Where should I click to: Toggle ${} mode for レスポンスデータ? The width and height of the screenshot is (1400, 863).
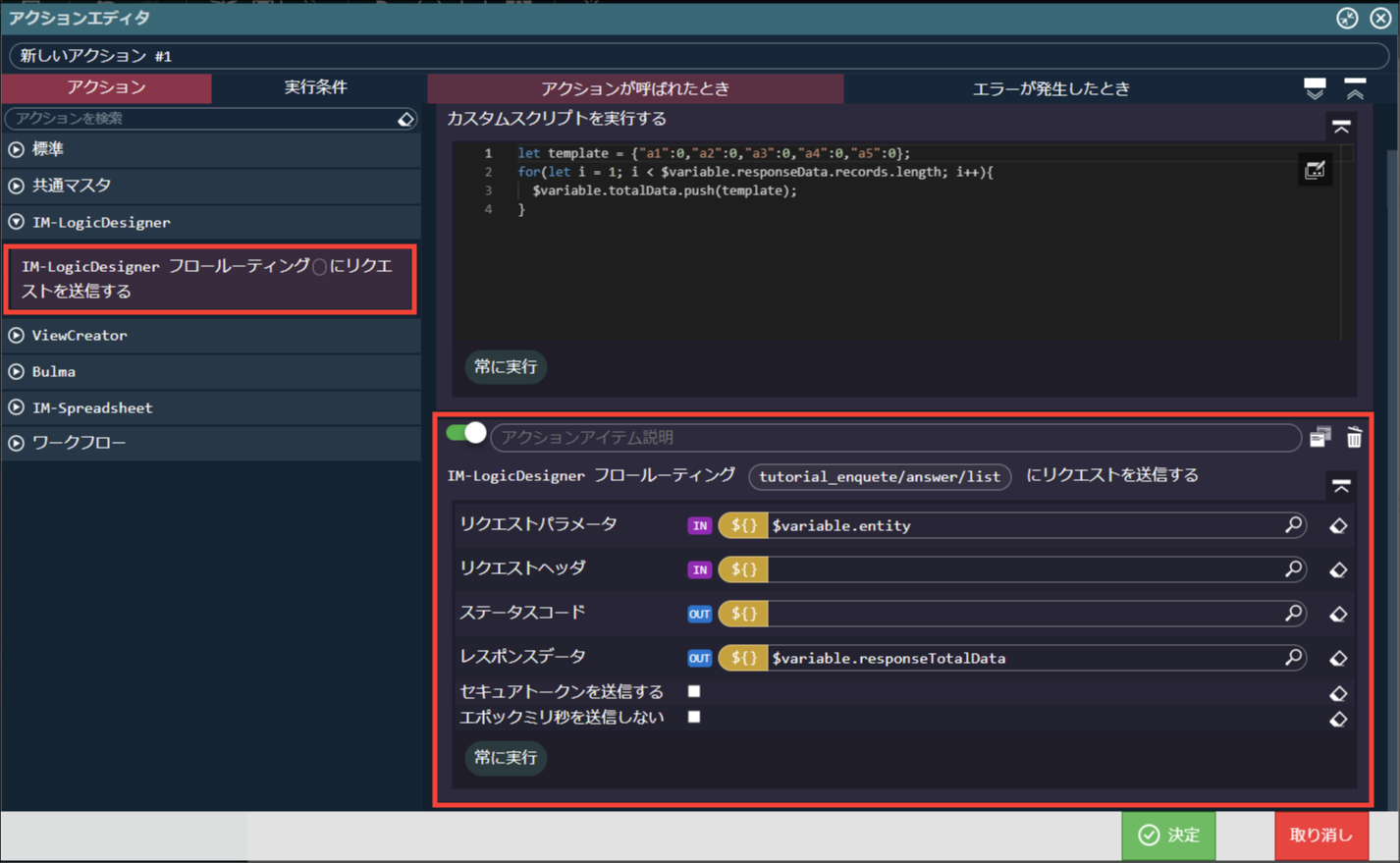coord(743,658)
